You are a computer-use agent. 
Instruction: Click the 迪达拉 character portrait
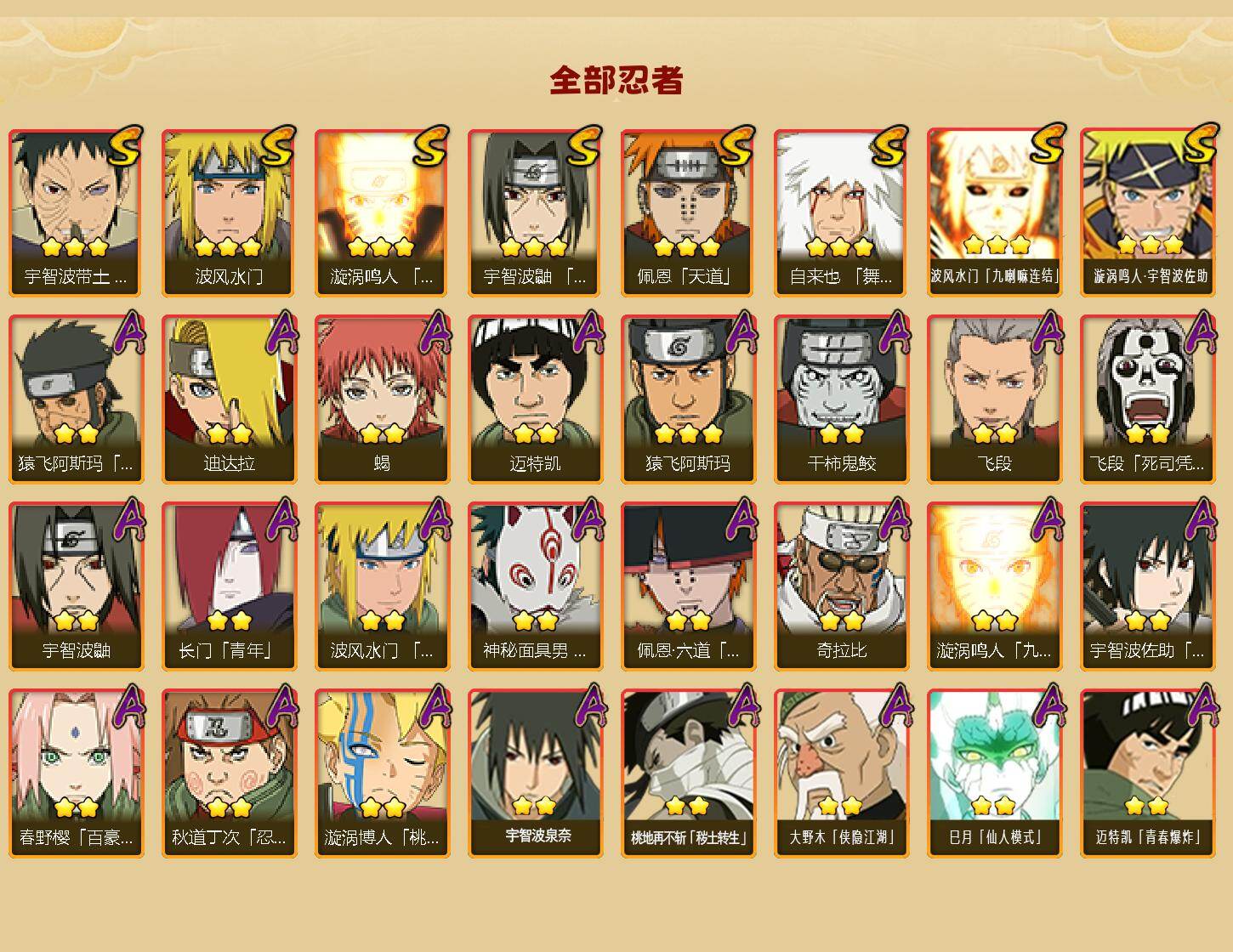tap(229, 399)
